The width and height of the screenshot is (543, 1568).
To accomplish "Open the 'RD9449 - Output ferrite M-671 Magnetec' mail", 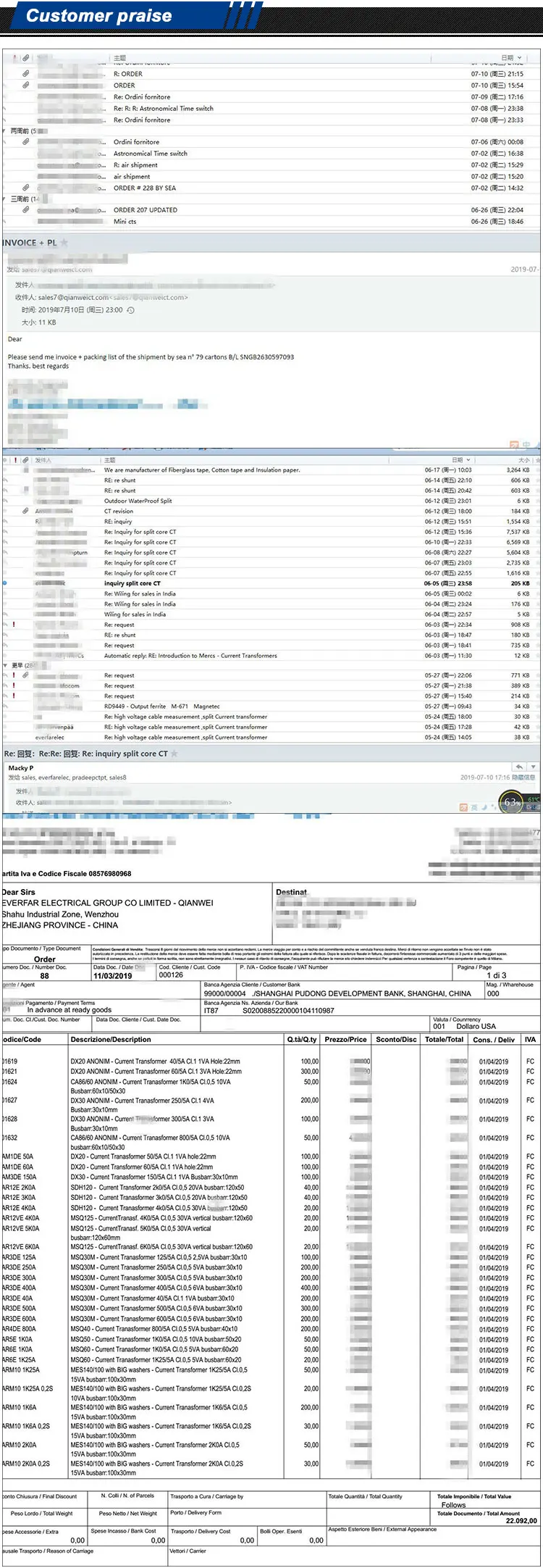I will (162, 706).
